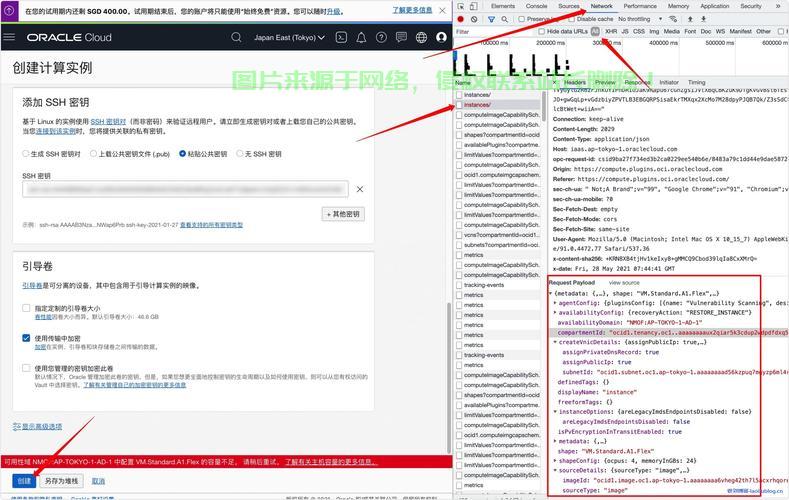Clear the SSH key with X icon

pyautogui.click(x=360, y=188)
